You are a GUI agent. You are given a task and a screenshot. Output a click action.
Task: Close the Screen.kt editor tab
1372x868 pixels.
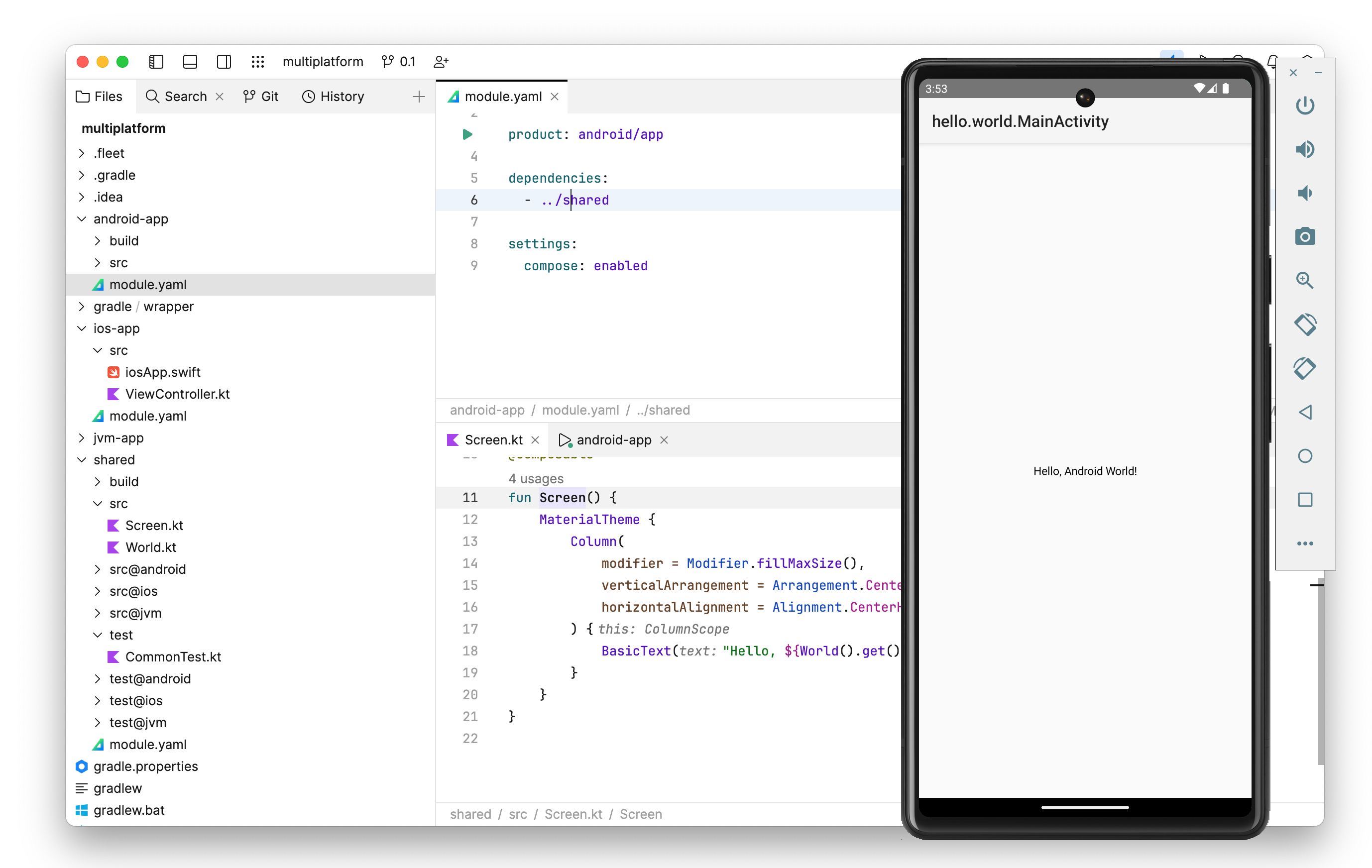(x=535, y=440)
